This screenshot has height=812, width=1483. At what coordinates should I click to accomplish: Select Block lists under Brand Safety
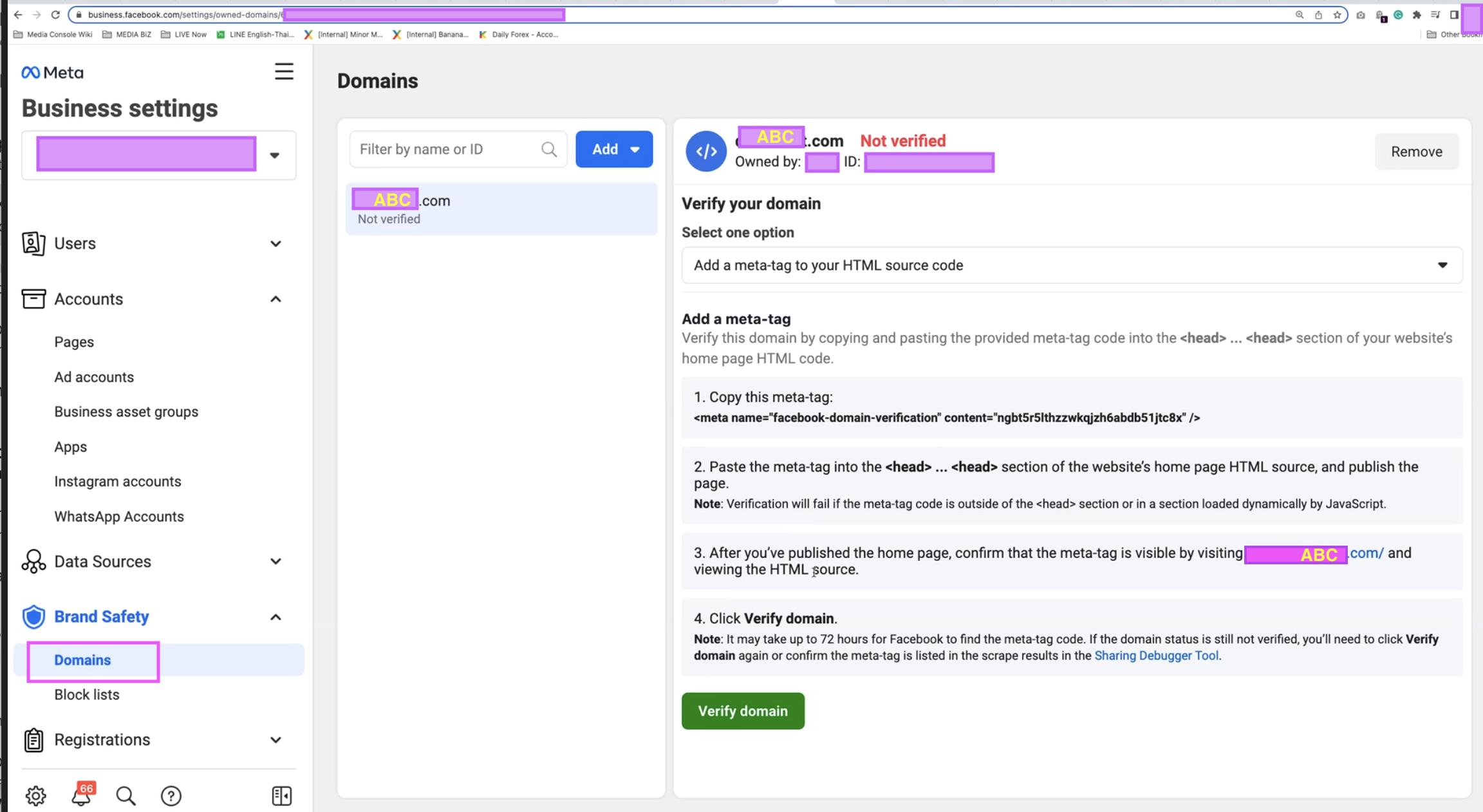coord(87,695)
